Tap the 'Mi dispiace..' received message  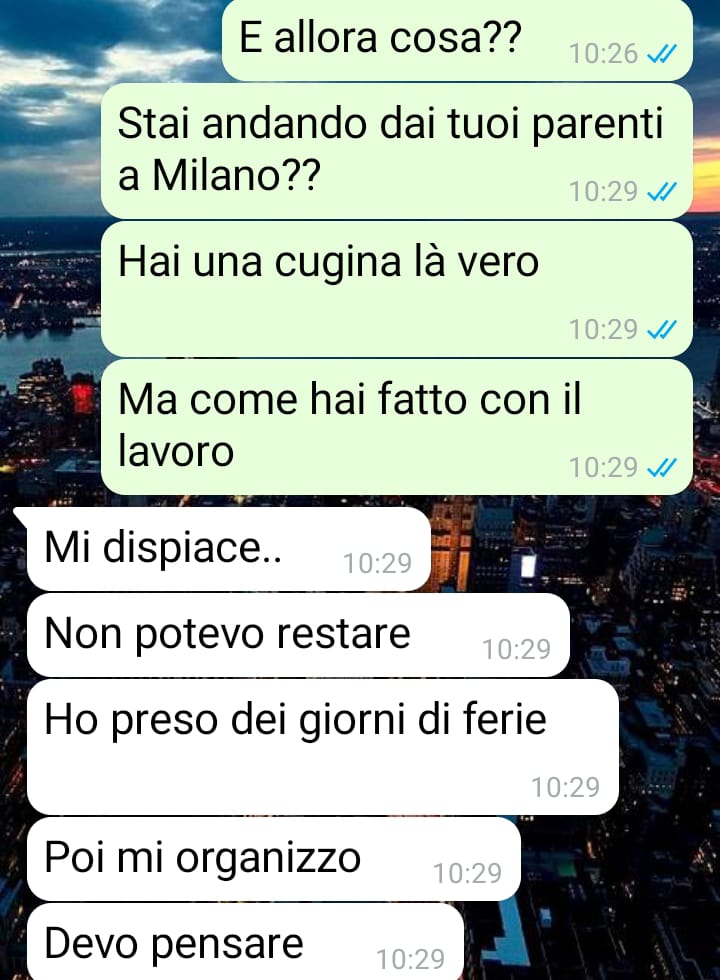[x=229, y=549]
